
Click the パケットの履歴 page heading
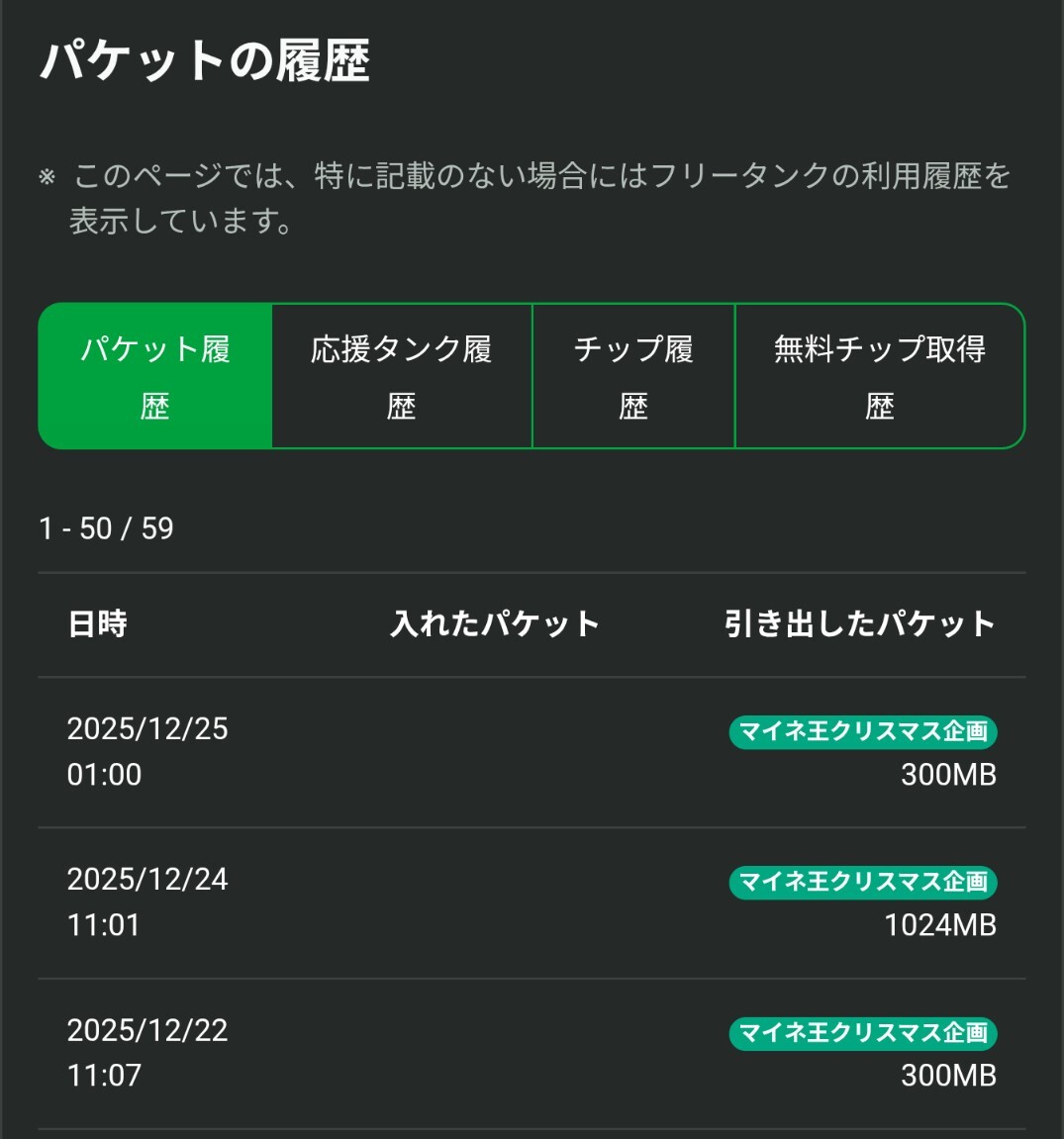205,61
